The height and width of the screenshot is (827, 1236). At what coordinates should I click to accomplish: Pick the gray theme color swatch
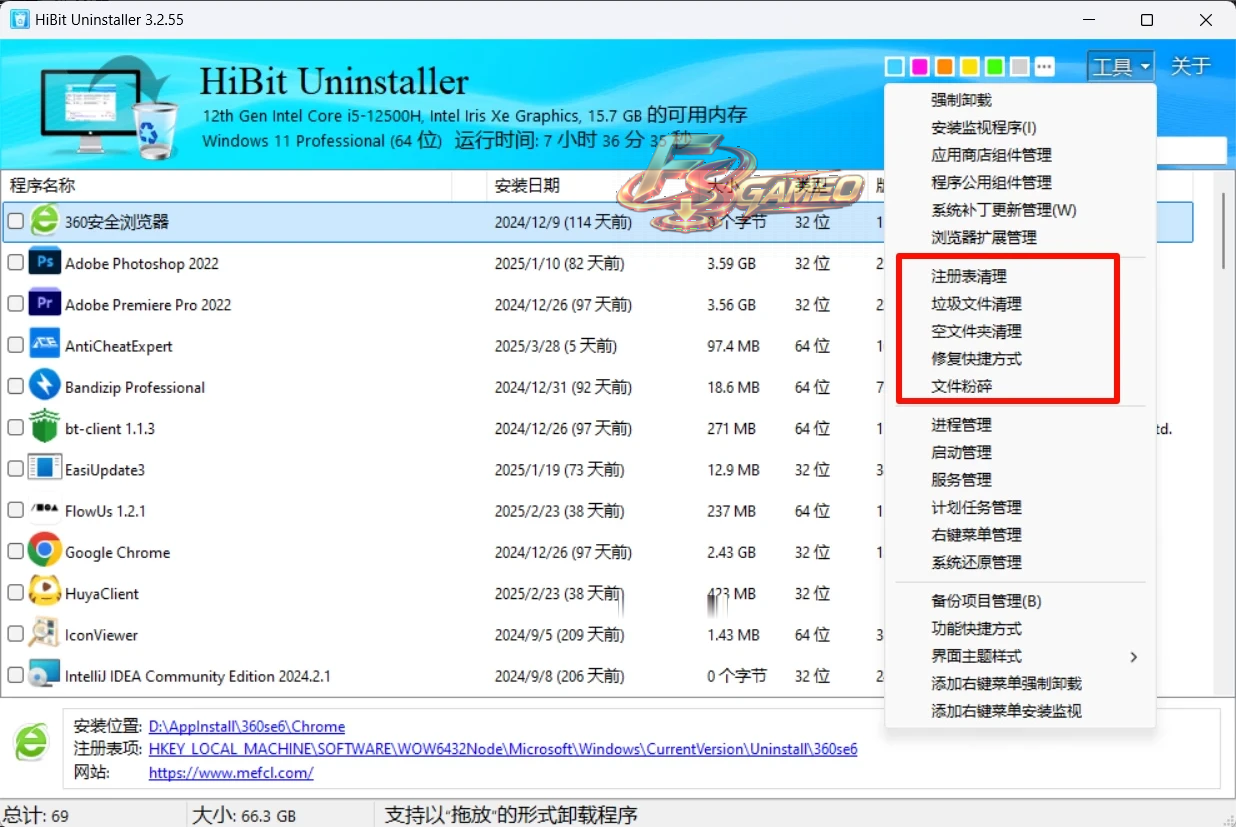(x=1020, y=67)
